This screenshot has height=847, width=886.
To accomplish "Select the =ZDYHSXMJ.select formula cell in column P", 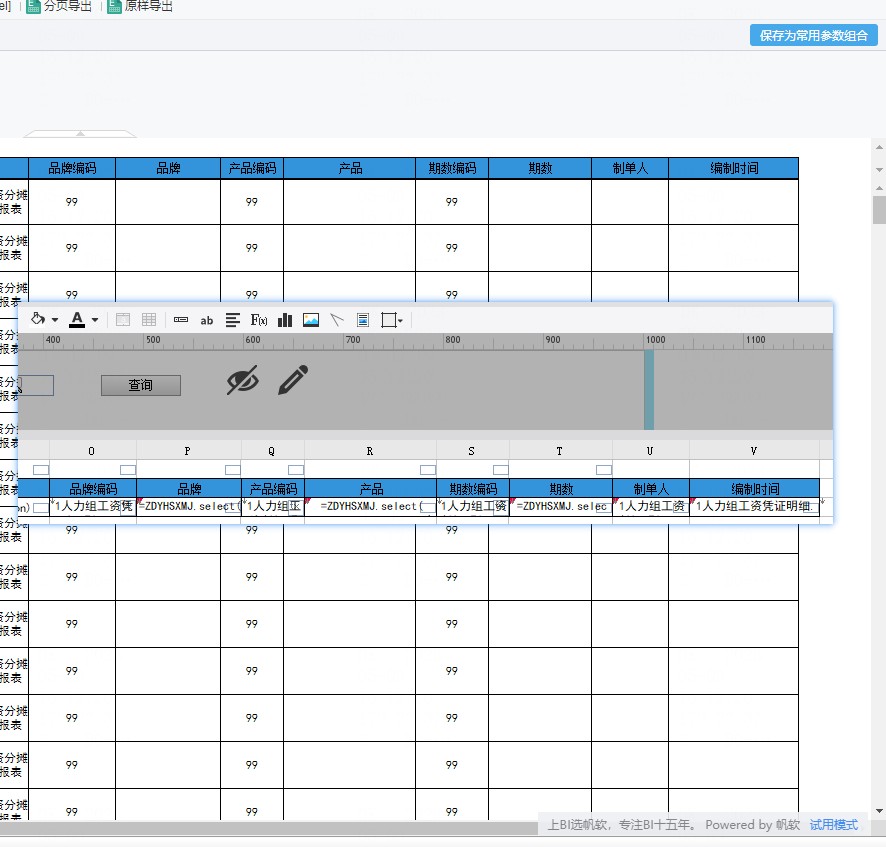I will click(189, 506).
